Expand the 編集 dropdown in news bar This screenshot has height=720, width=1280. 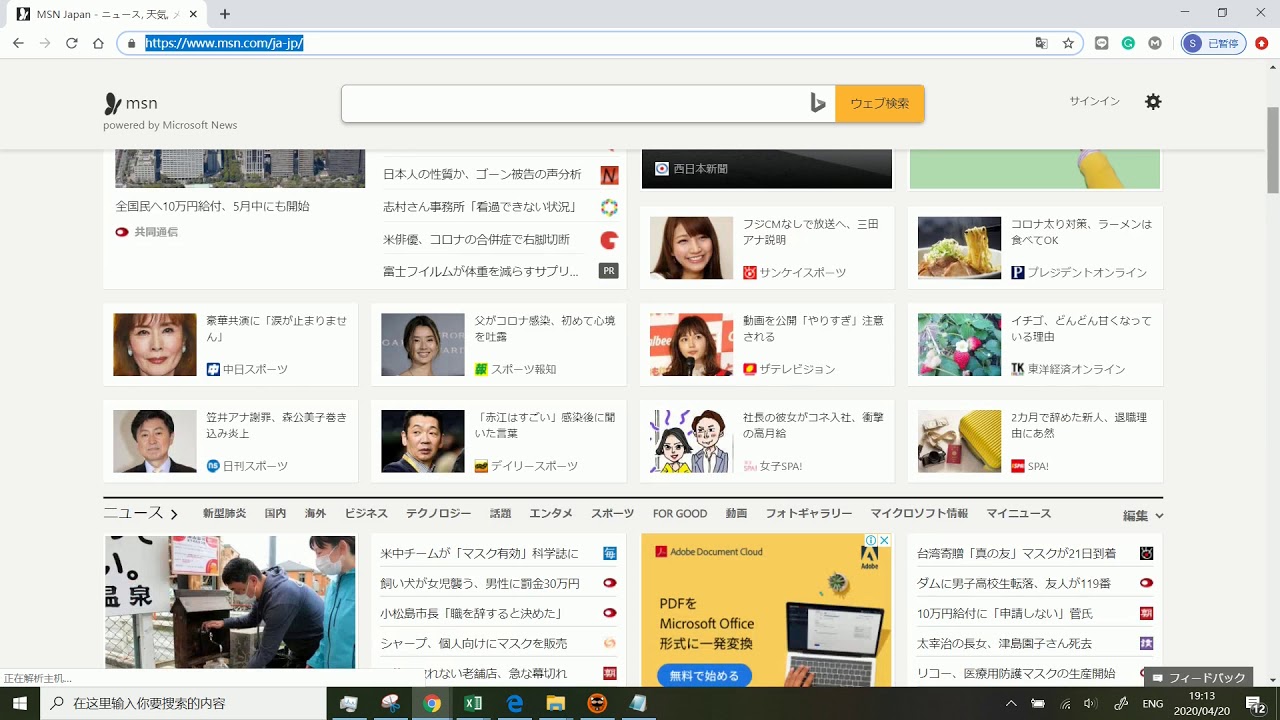1143,516
